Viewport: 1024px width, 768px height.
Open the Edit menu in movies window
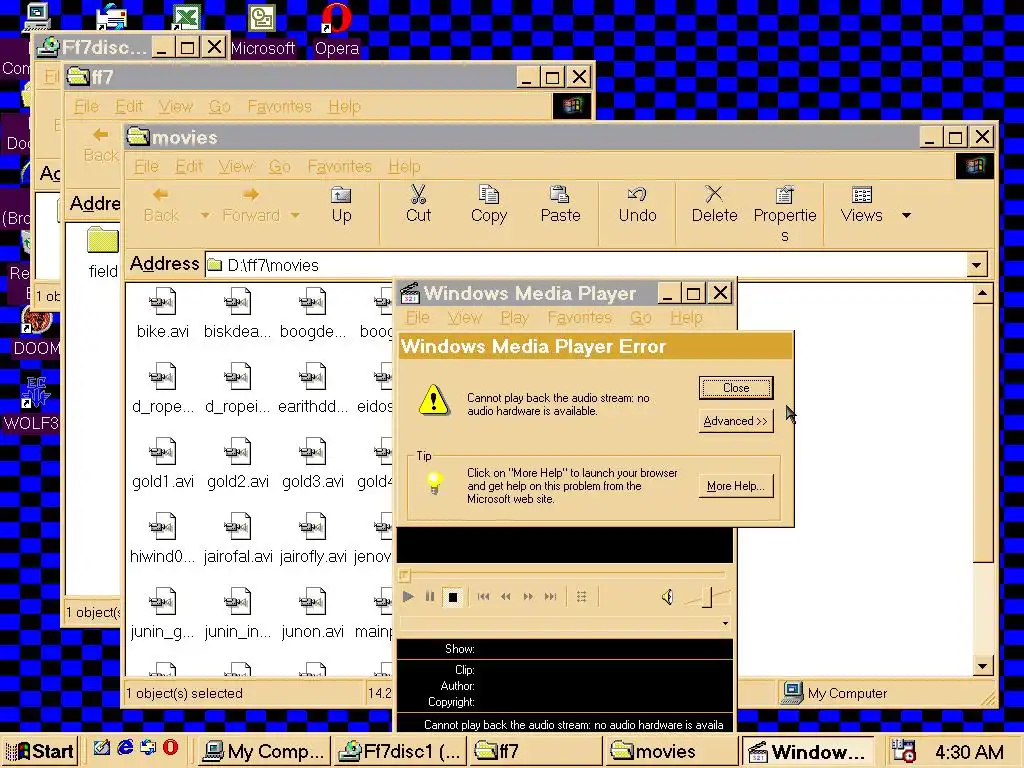189,167
